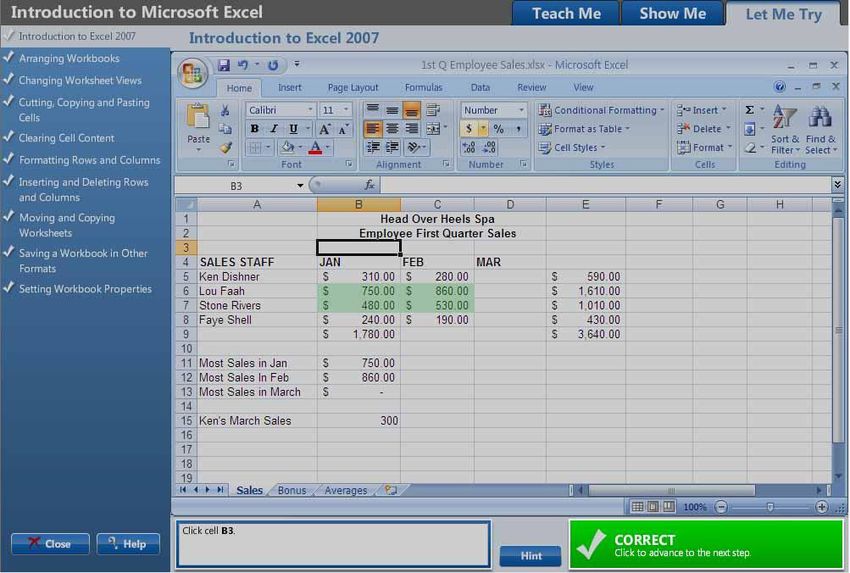Click the Paste clipboard icon
This screenshot has height=573, width=850.
coord(198,116)
